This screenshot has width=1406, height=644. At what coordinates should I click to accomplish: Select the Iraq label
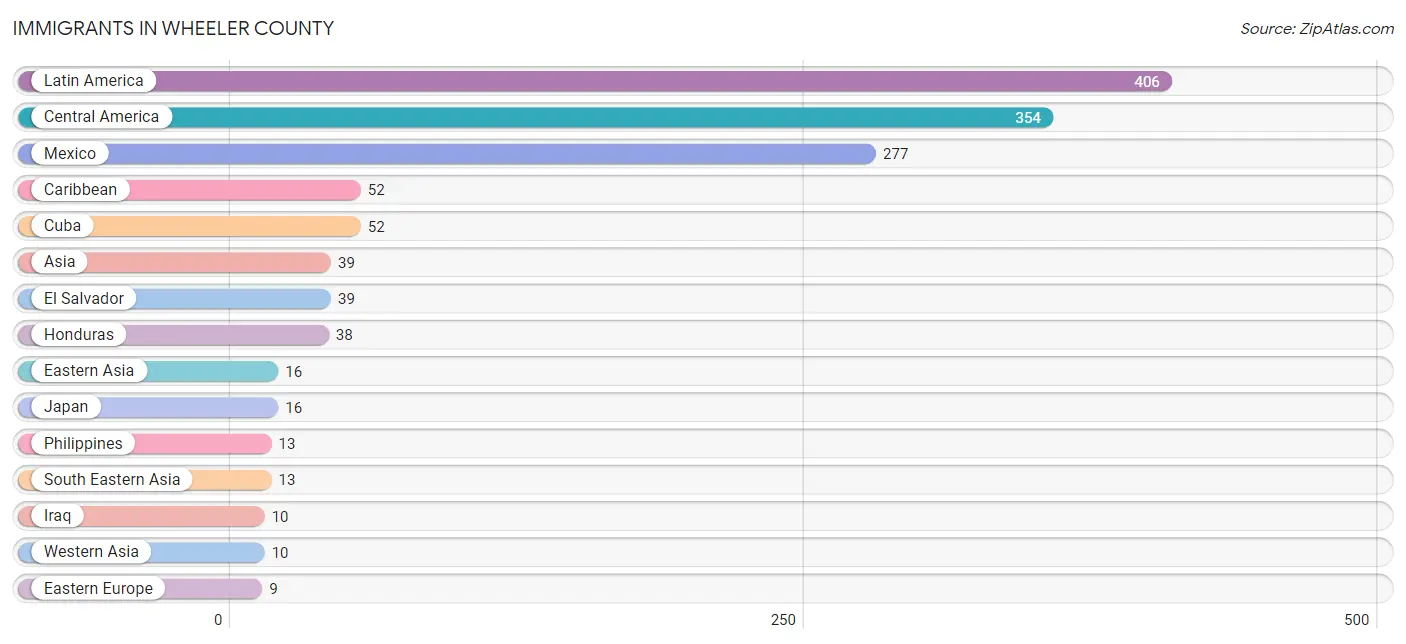pyautogui.click(x=58, y=516)
